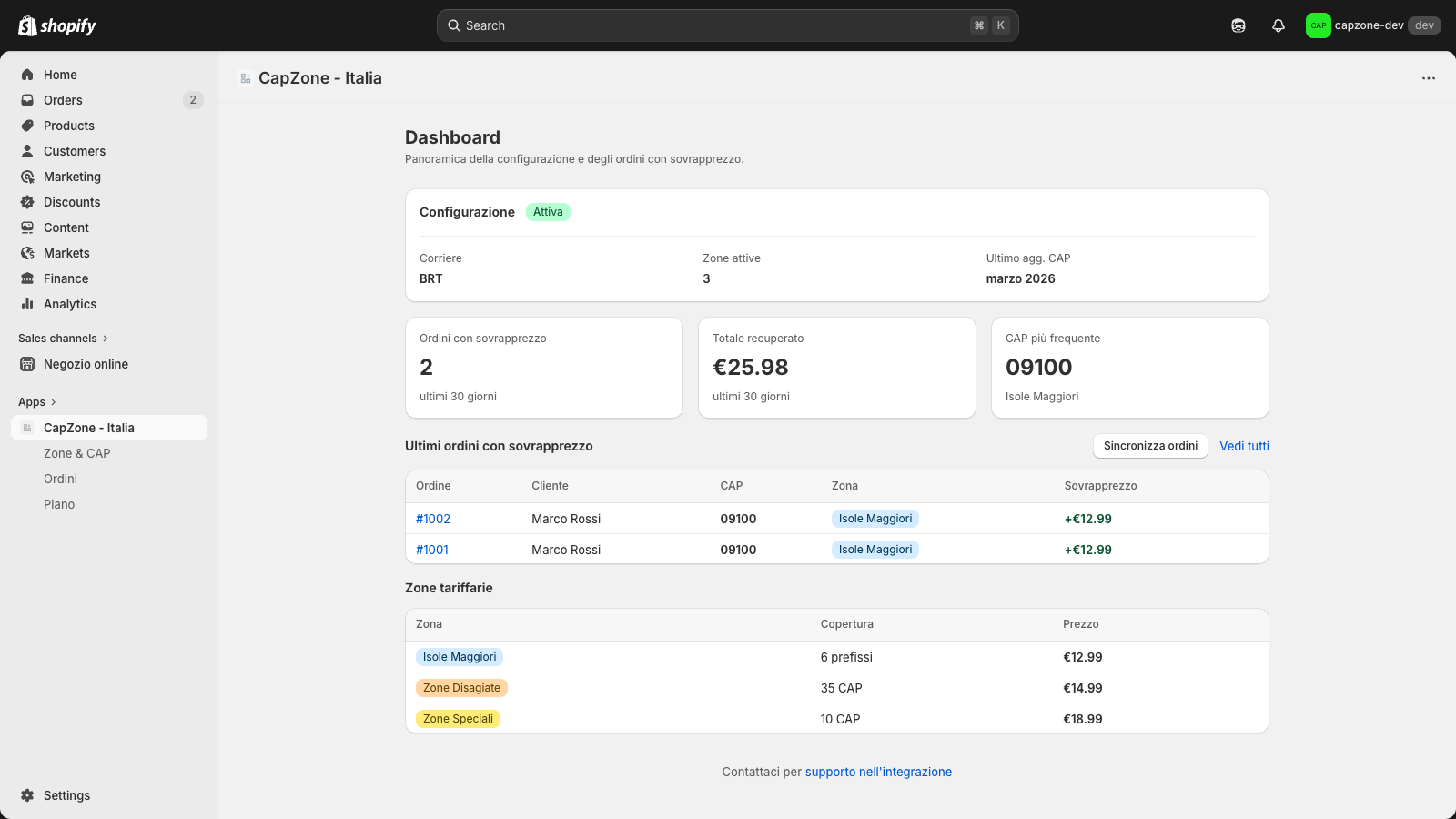Click the Zone Disagiate badge
1456x819 pixels.
point(461,688)
